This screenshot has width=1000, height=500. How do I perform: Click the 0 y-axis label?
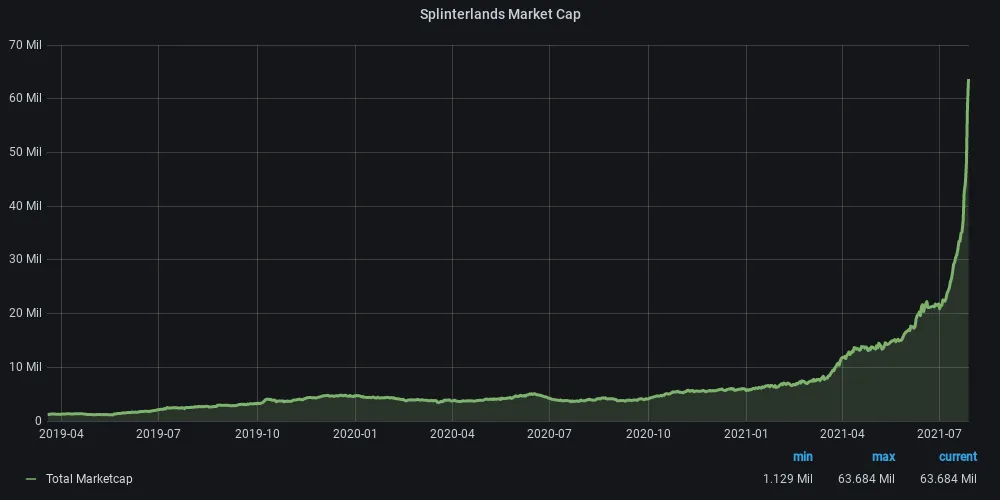(x=38, y=420)
